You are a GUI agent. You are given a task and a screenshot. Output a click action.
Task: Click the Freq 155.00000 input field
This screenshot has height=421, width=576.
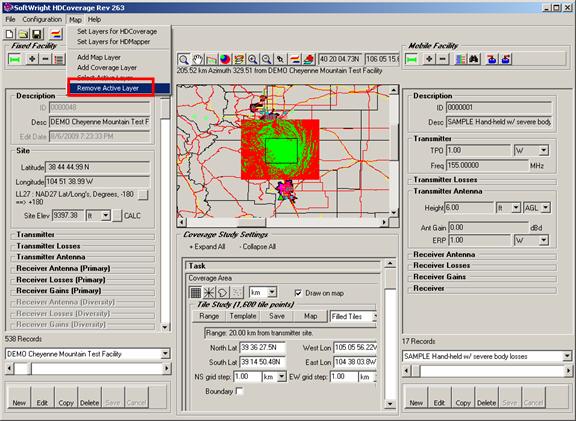pos(486,165)
